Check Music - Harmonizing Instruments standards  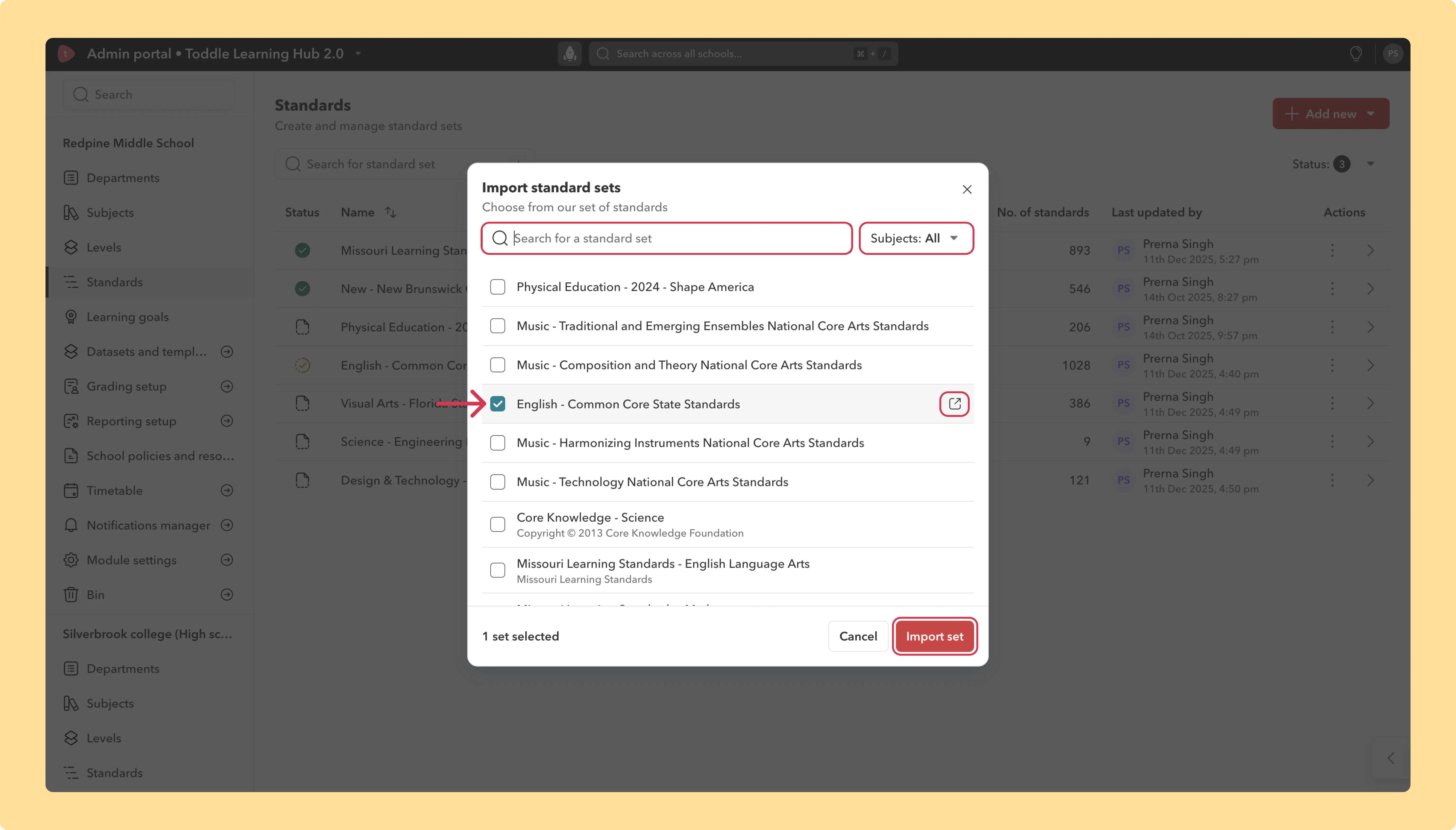click(x=497, y=443)
